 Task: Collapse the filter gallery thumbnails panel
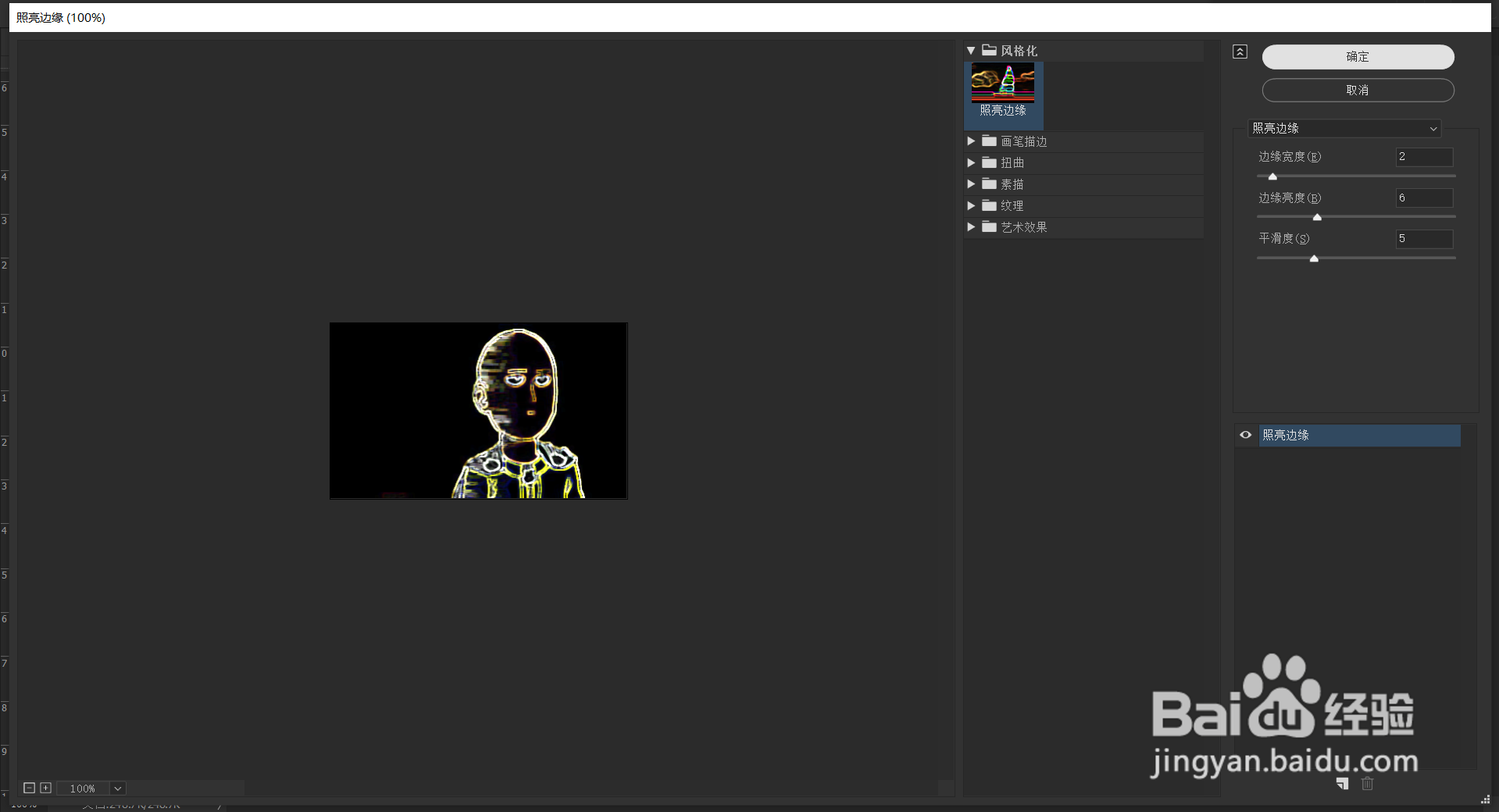(x=1240, y=52)
